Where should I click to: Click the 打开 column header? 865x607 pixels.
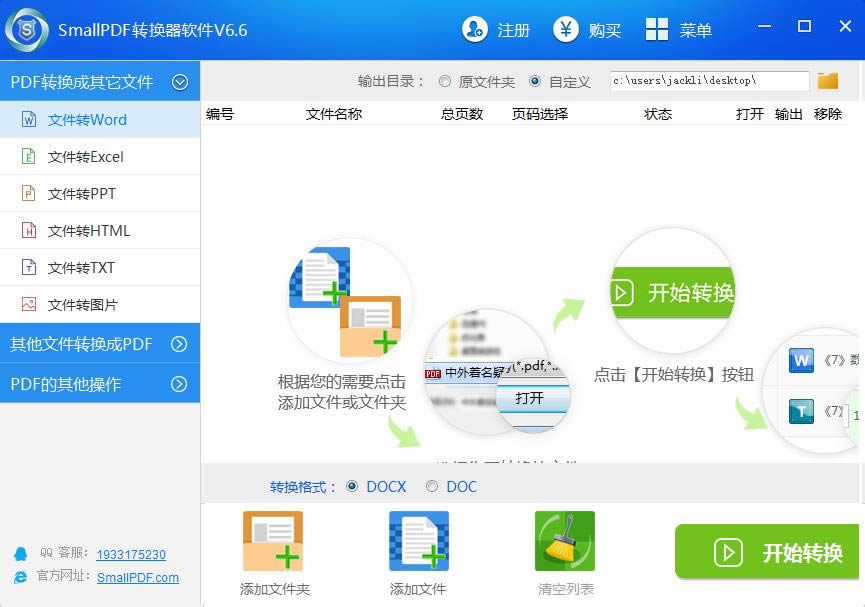(750, 114)
